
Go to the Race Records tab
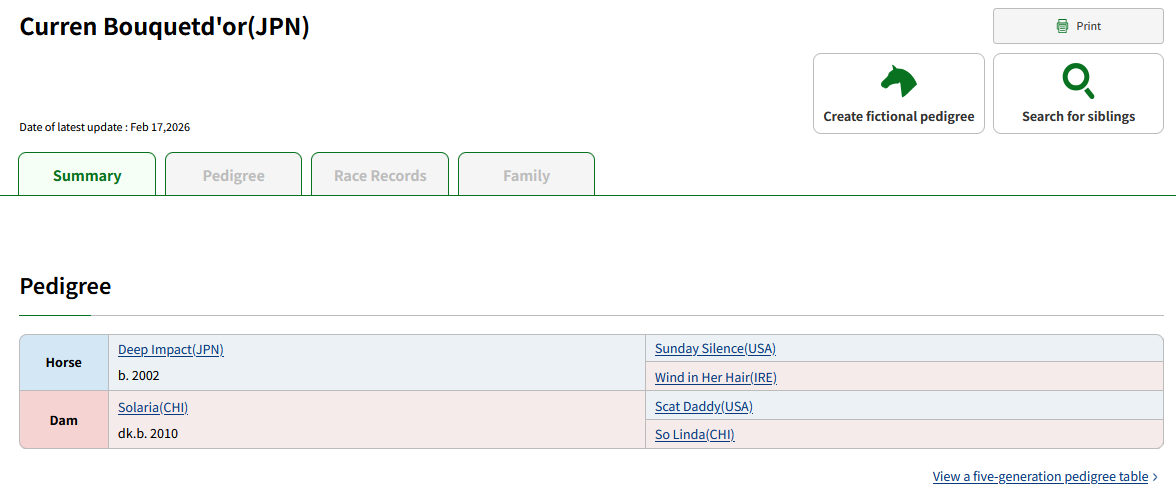380,175
